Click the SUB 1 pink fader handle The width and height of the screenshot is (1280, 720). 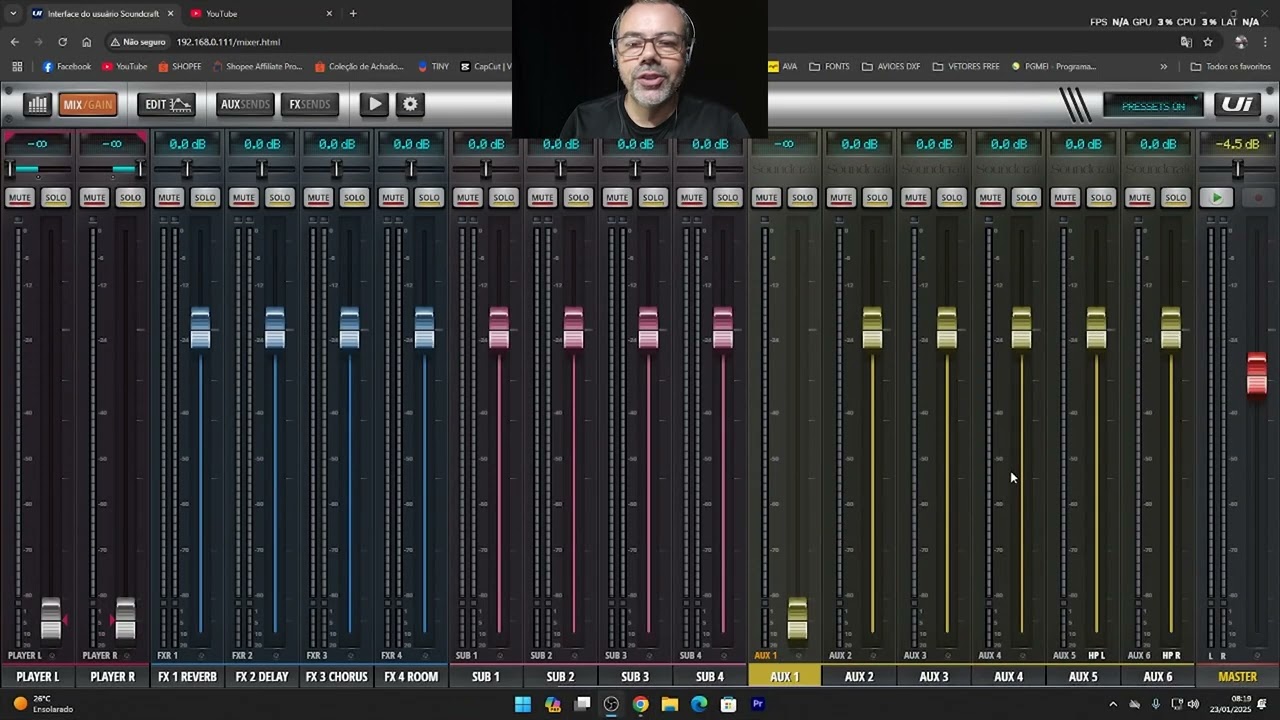coord(499,328)
